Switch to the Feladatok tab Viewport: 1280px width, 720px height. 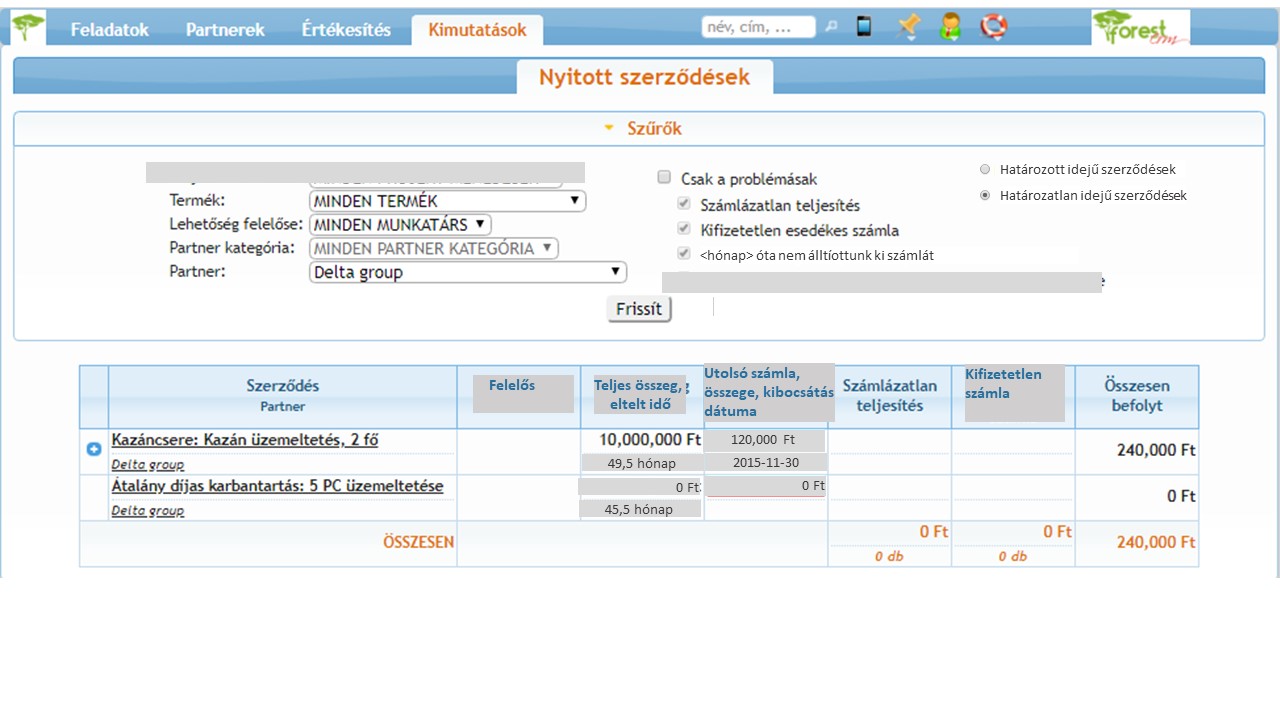pyautogui.click(x=109, y=30)
